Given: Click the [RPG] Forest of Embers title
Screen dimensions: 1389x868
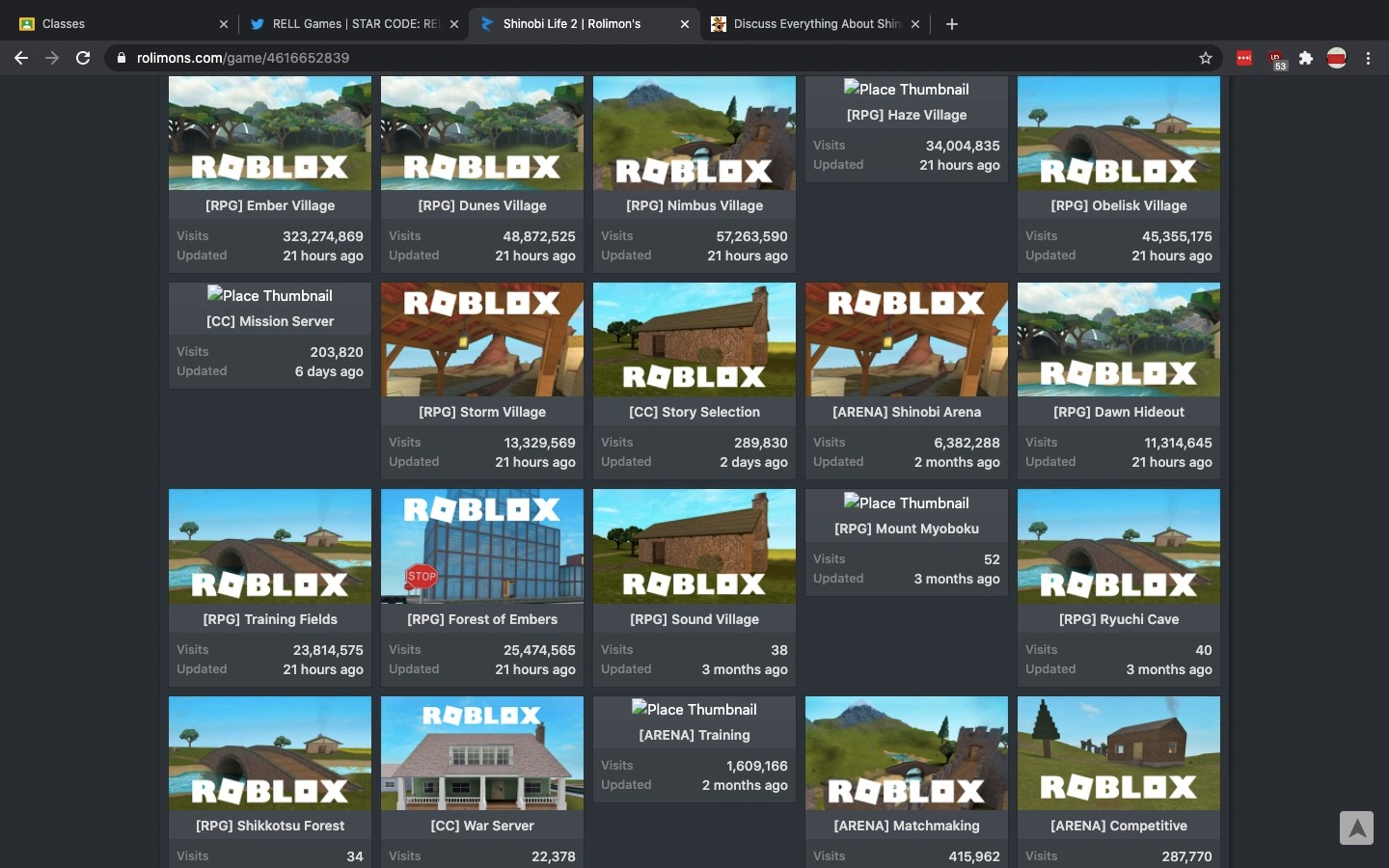Looking at the screenshot, I should (482, 619).
